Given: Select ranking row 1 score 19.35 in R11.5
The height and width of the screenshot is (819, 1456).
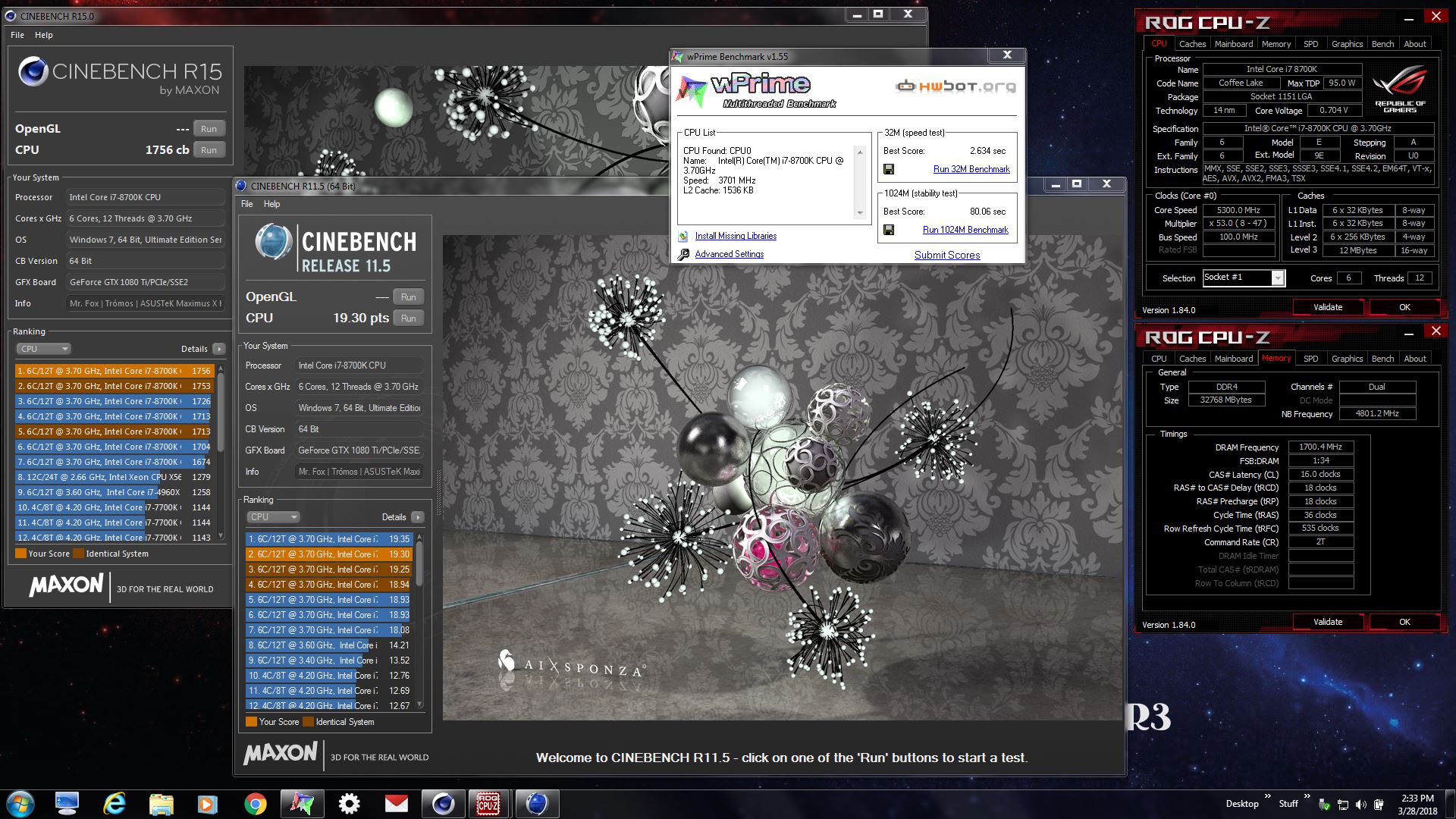Looking at the screenshot, I should [x=329, y=539].
